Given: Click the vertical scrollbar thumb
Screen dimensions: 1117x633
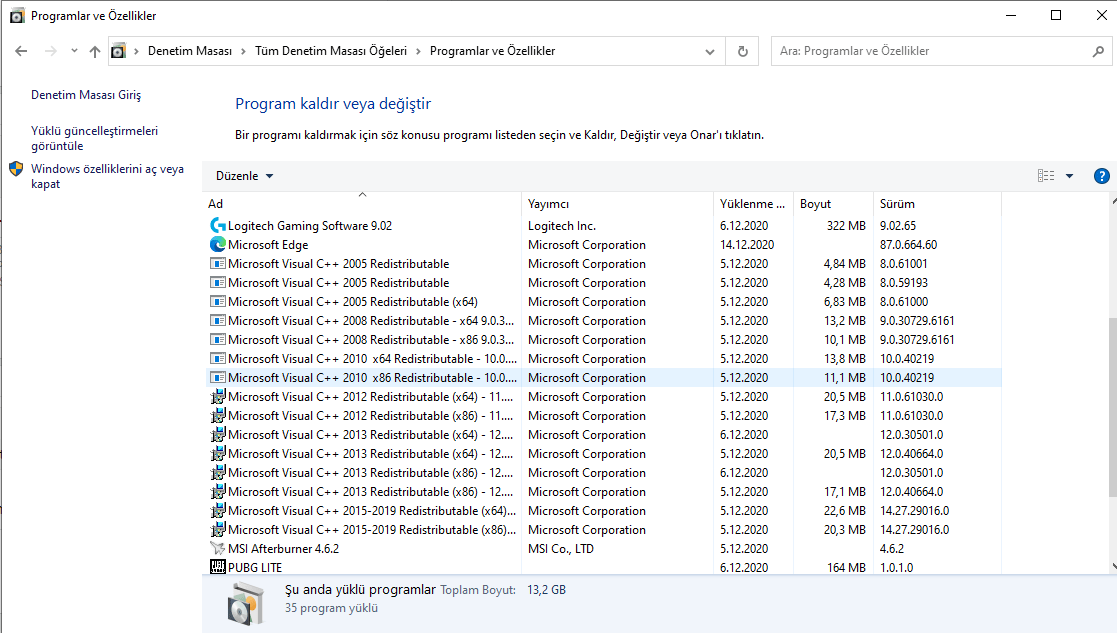Looking at the screenshot, I should (1113, 406).
